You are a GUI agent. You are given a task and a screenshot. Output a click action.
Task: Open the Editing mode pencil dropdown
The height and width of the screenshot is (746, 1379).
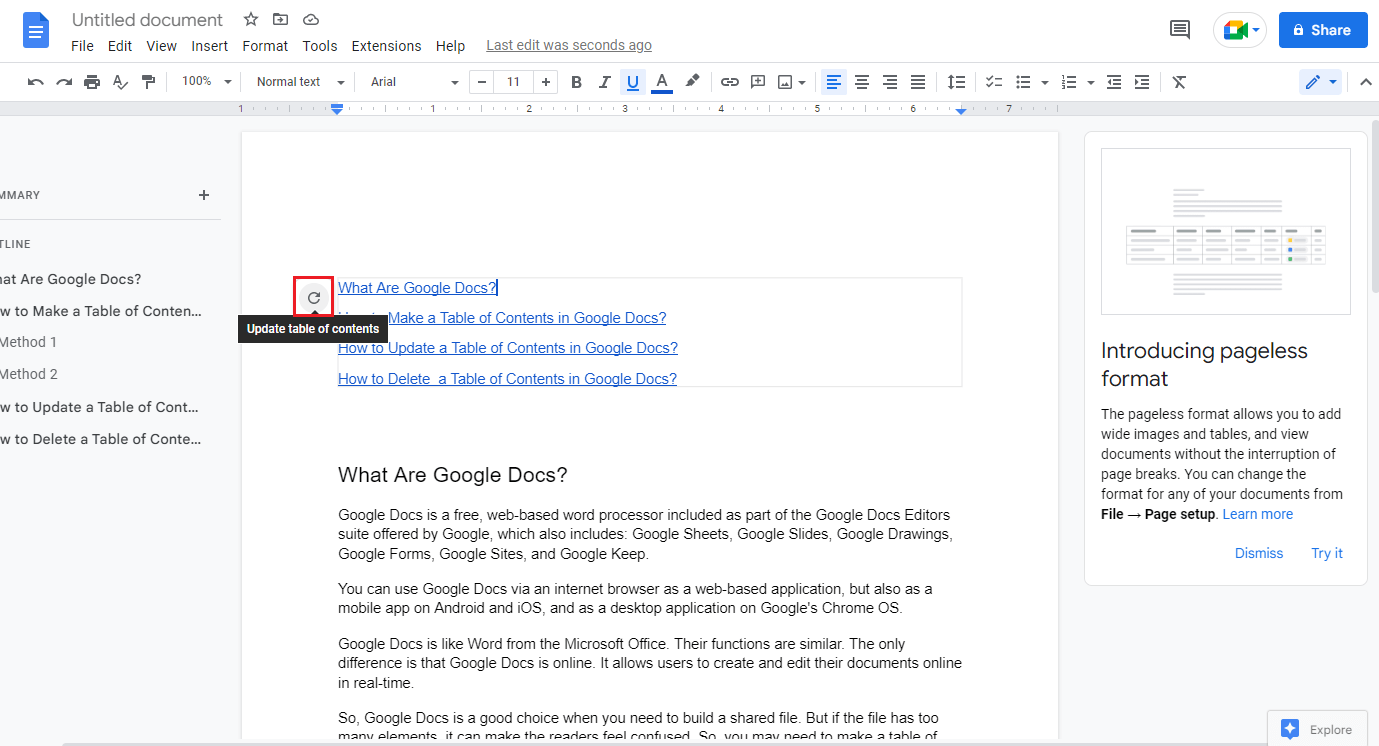point(1321,82)
